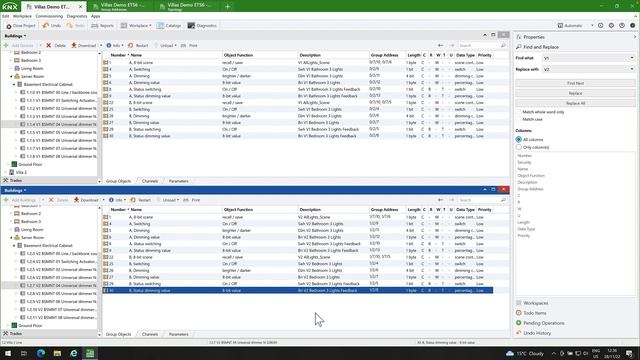Click the back arrow in lower panel
The height and width of the screenshot is (360, 640).
(440, 200)
